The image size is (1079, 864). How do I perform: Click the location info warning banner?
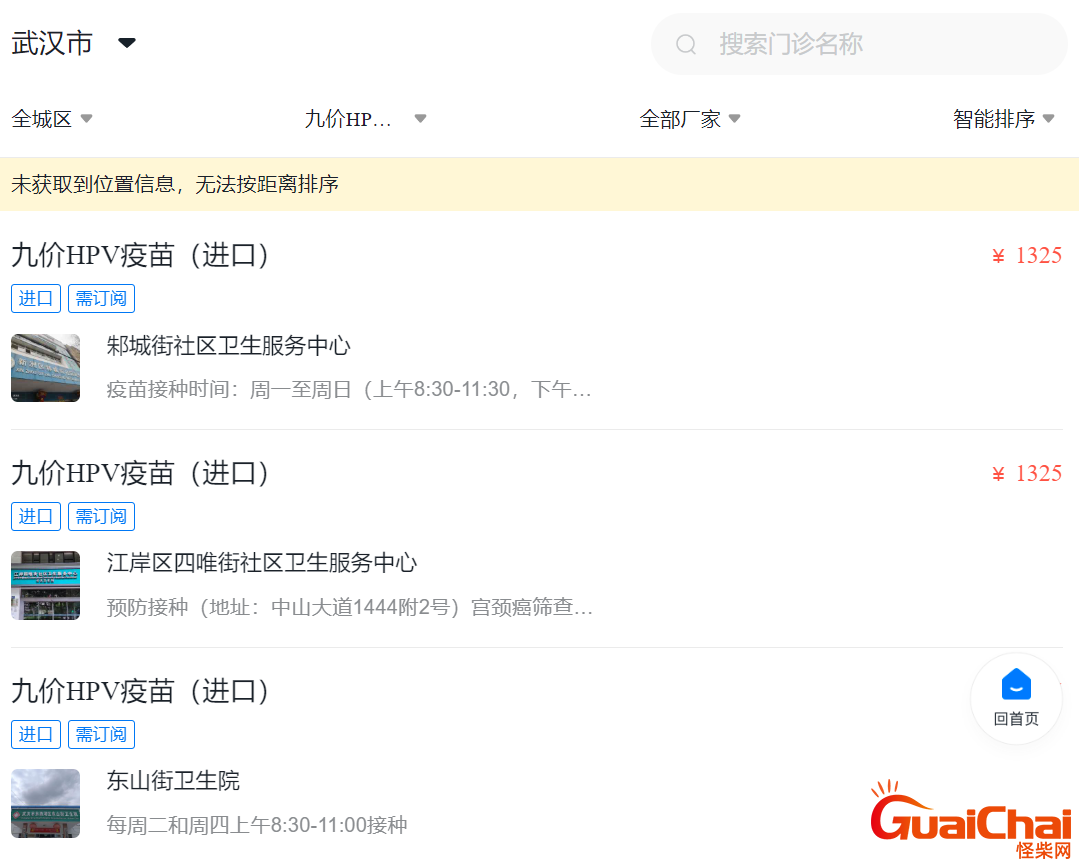click(x=539, y=184)
